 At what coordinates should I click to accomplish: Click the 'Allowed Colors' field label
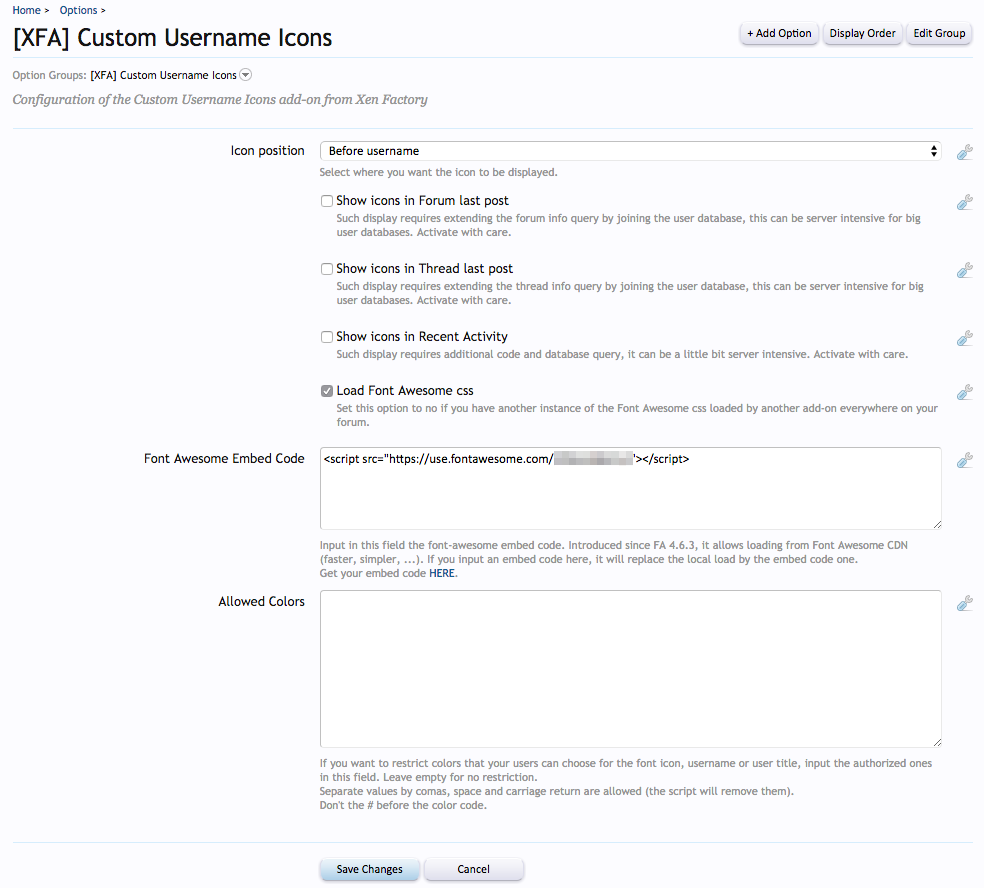[x=262, y=601]
